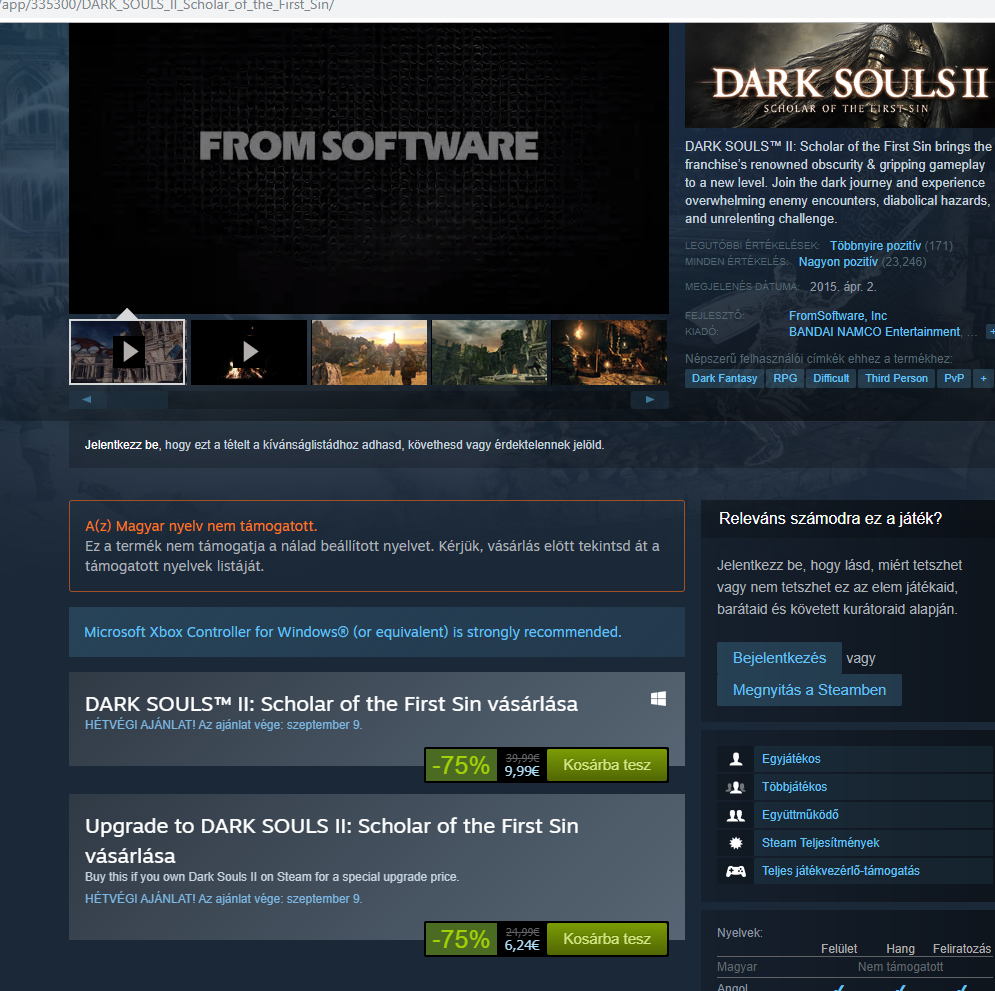Open the Nagyon pozitív all reviews link

coord(838,261)
